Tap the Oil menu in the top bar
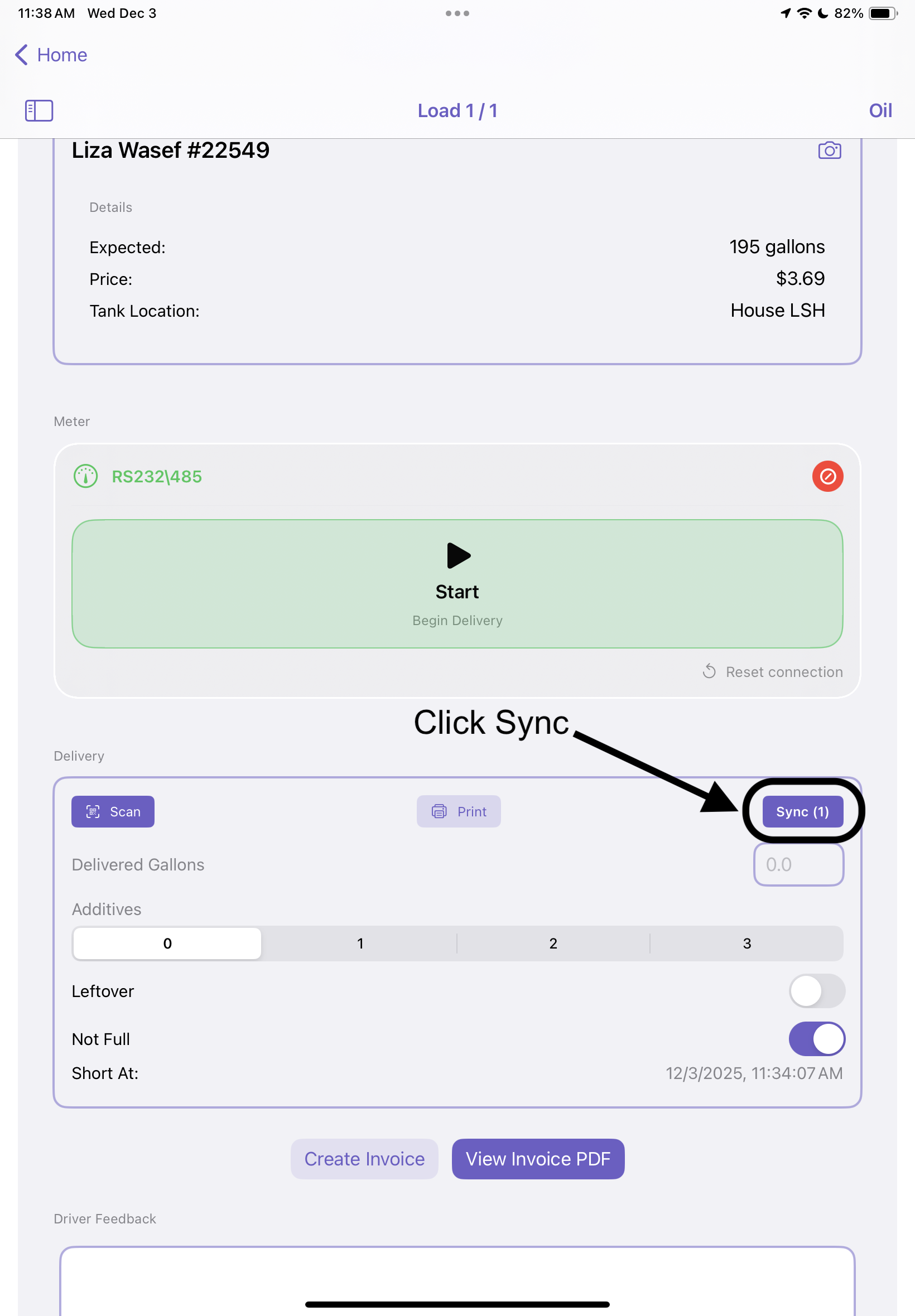 880,110
